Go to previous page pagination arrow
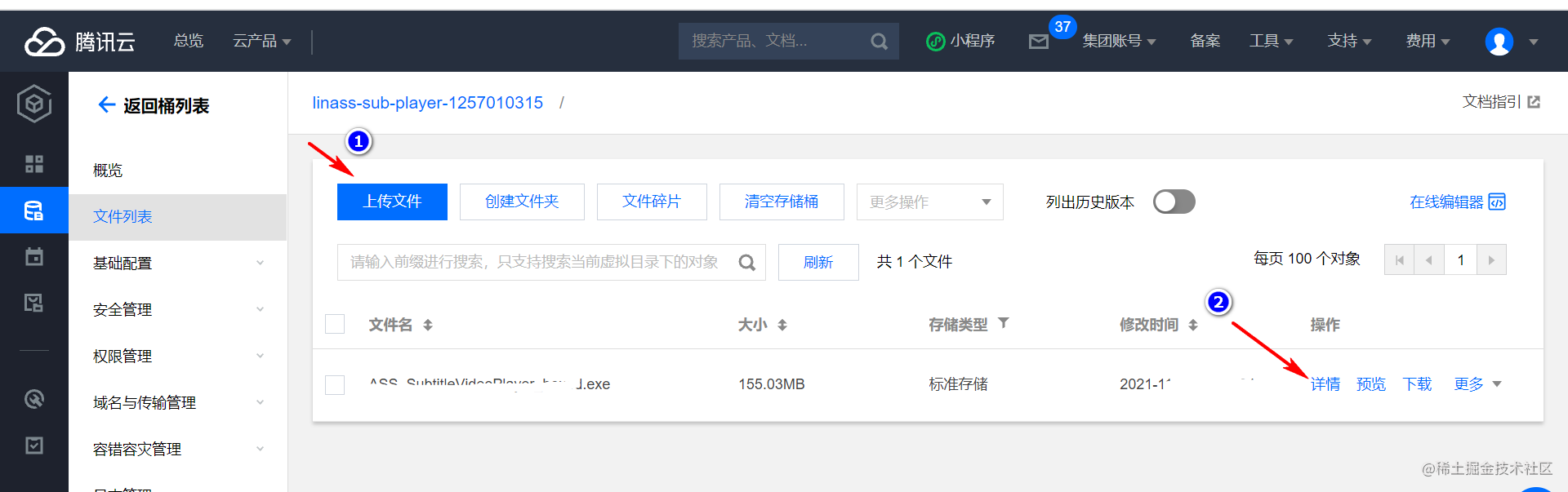 click(x=1429, y=260)
